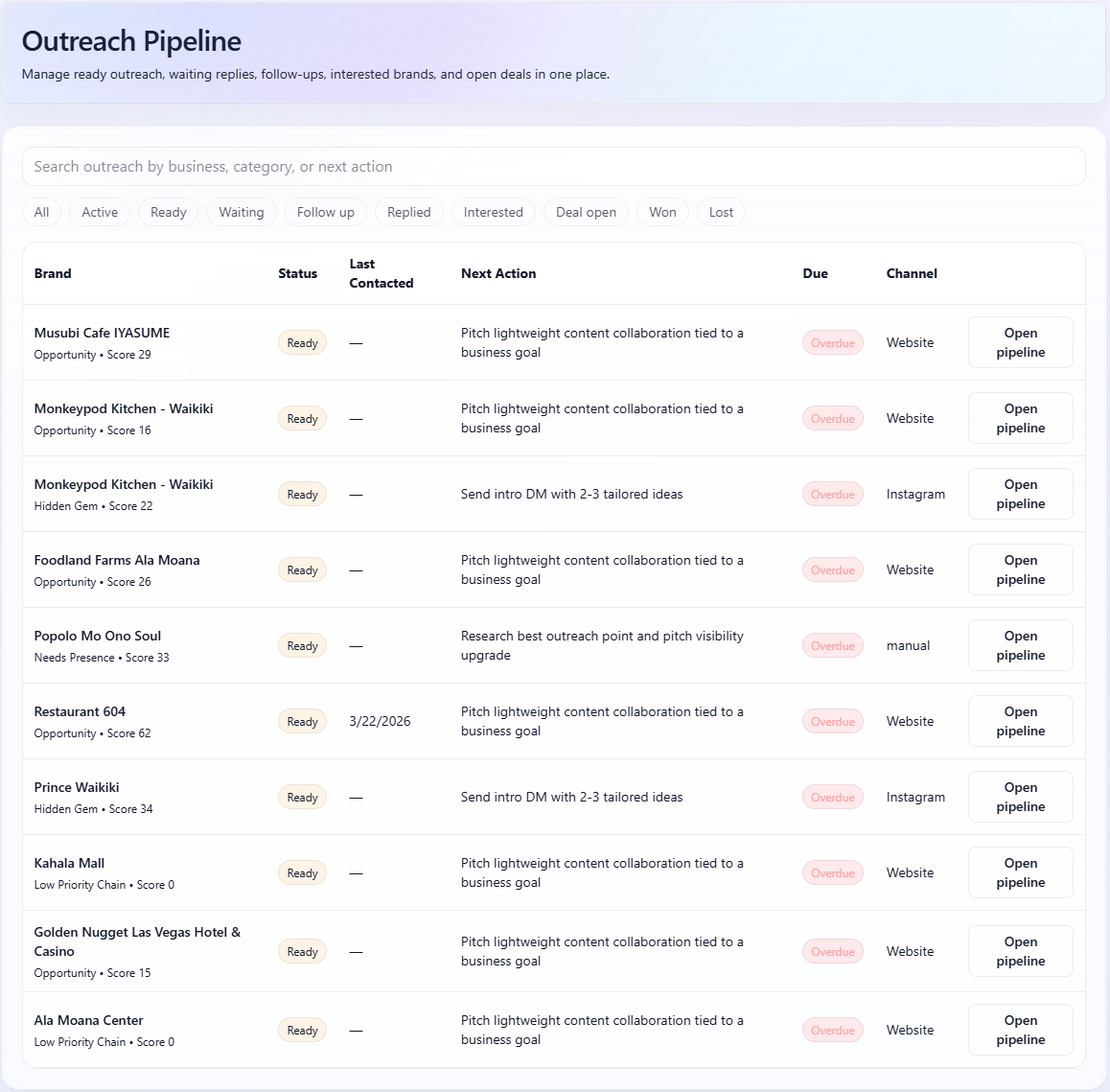Filter by Replied chip
This screenshot has width=1110, height=1092.
[x=409, y=213]
